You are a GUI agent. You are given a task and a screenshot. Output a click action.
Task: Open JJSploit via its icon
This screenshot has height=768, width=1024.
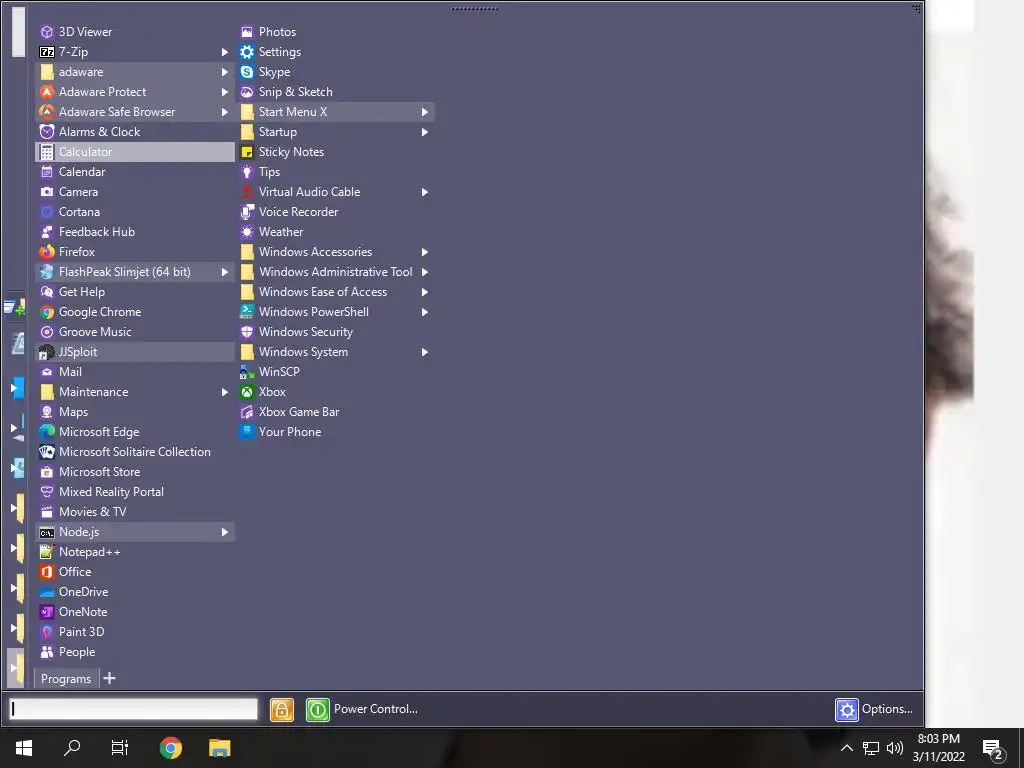[46, 352]
